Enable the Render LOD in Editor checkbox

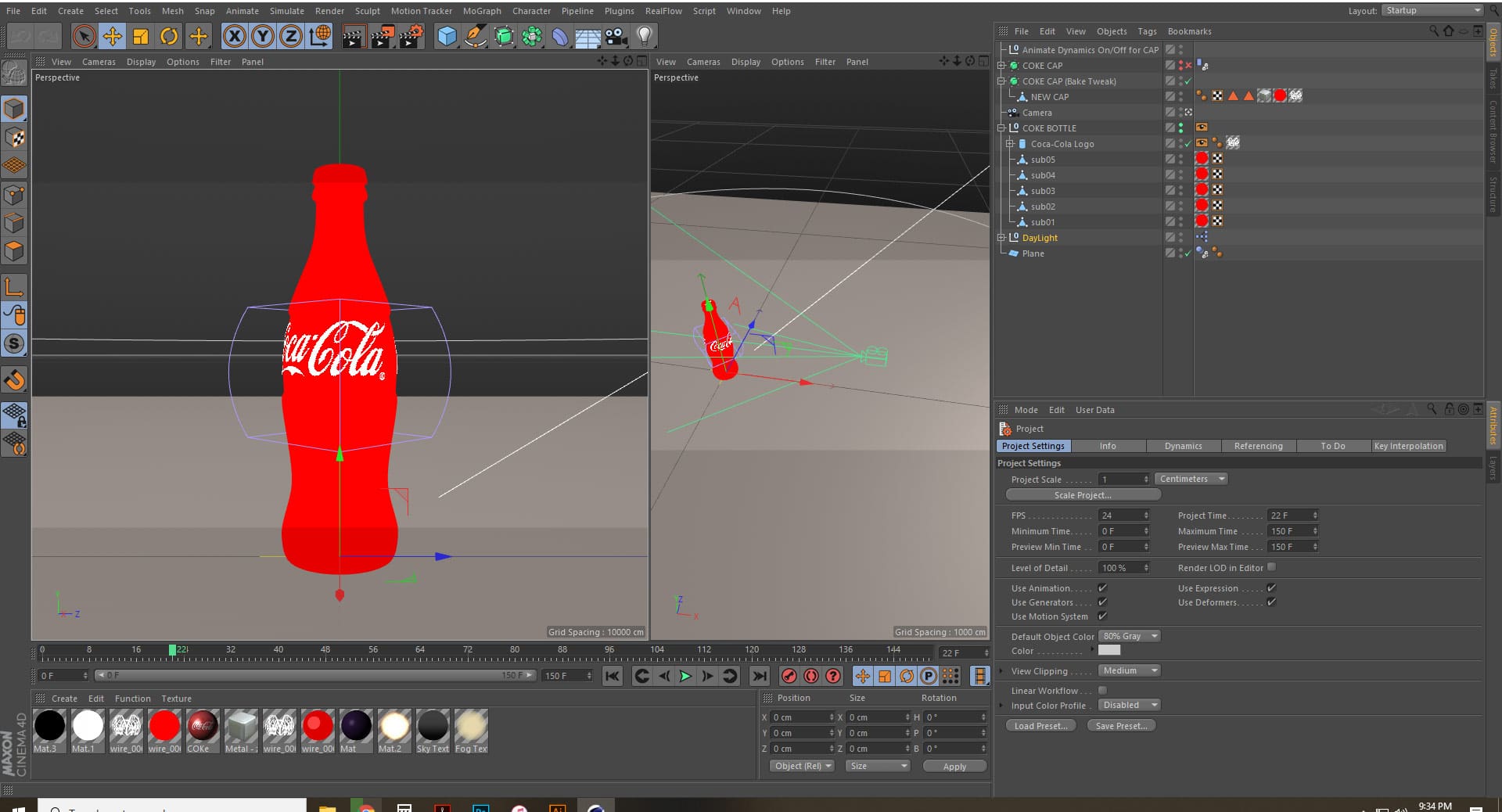pos(1271,567)
